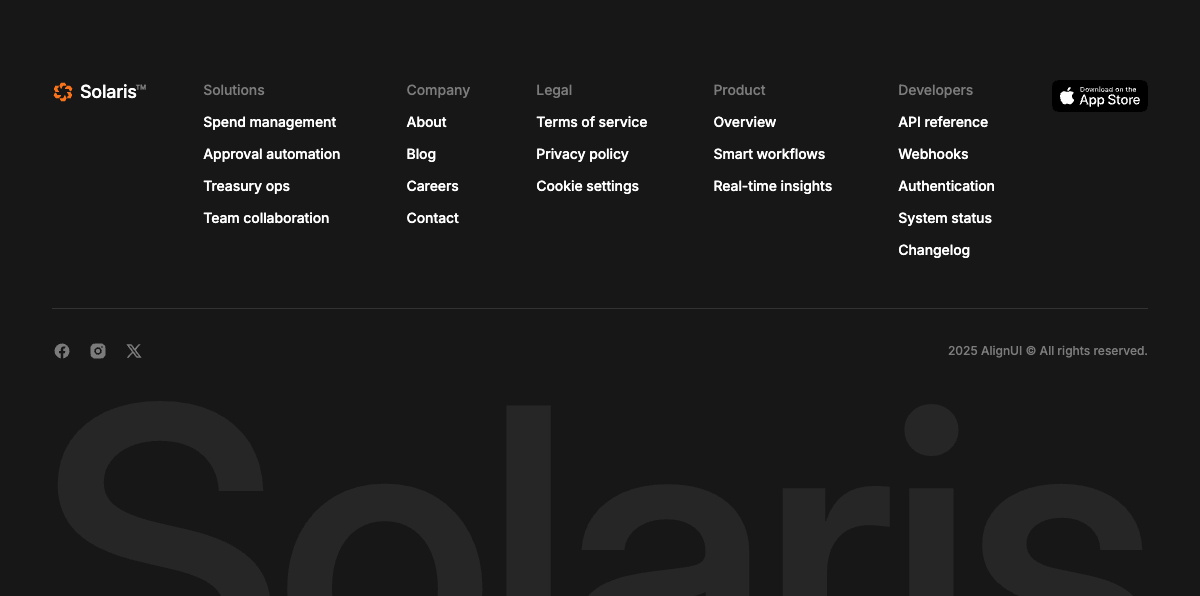The height and width of the screenshot is (596, 1200).
Task: Select the Webhooks link
Action: pos(933,154)
